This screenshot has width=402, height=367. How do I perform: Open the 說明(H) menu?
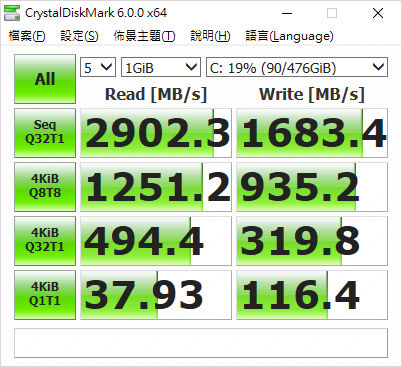pyautogui.click(x=210, y=36)
